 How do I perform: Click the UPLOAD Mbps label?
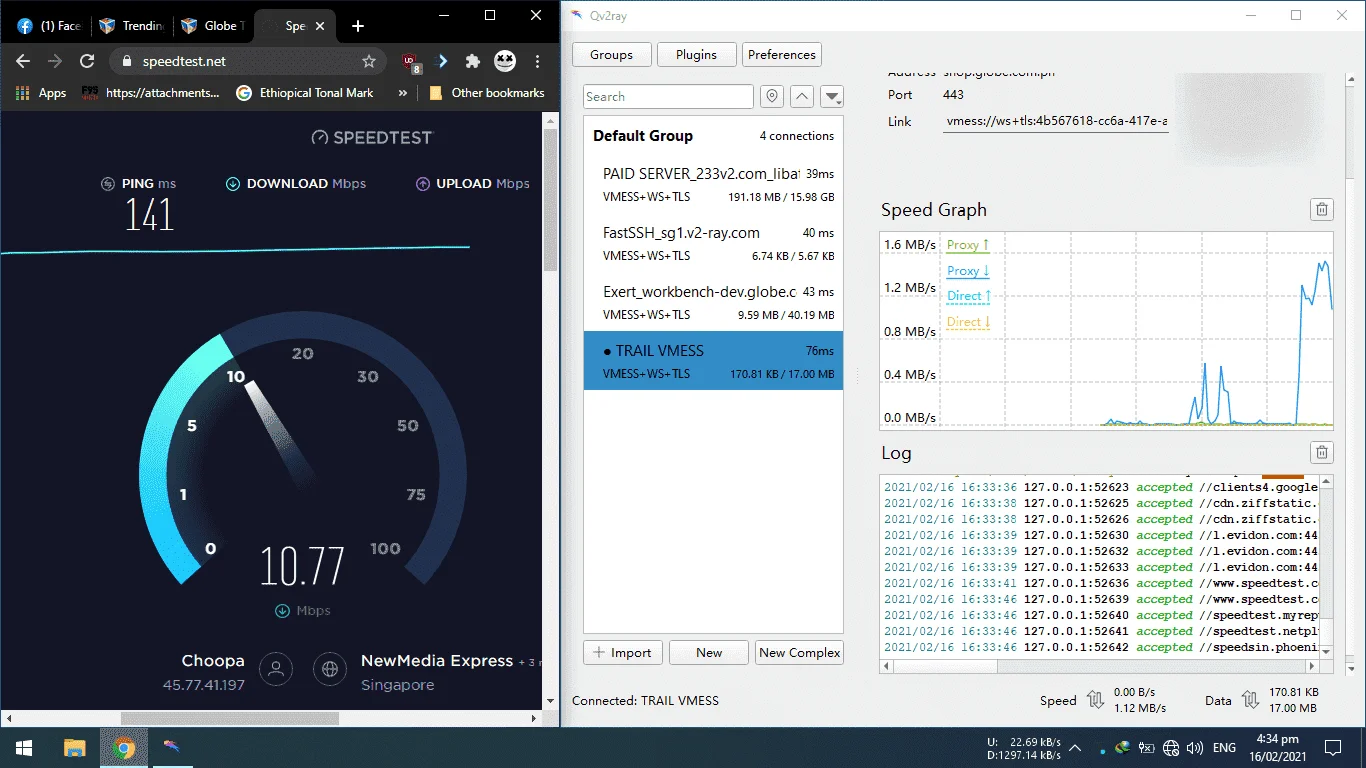(x=473, y=184)
